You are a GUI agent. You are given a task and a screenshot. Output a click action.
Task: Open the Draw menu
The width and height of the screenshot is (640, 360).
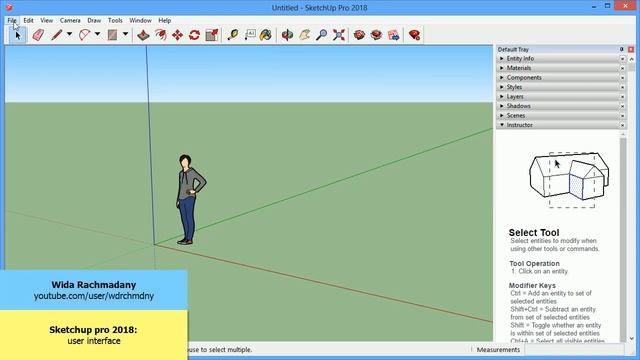tap(94, 20)
